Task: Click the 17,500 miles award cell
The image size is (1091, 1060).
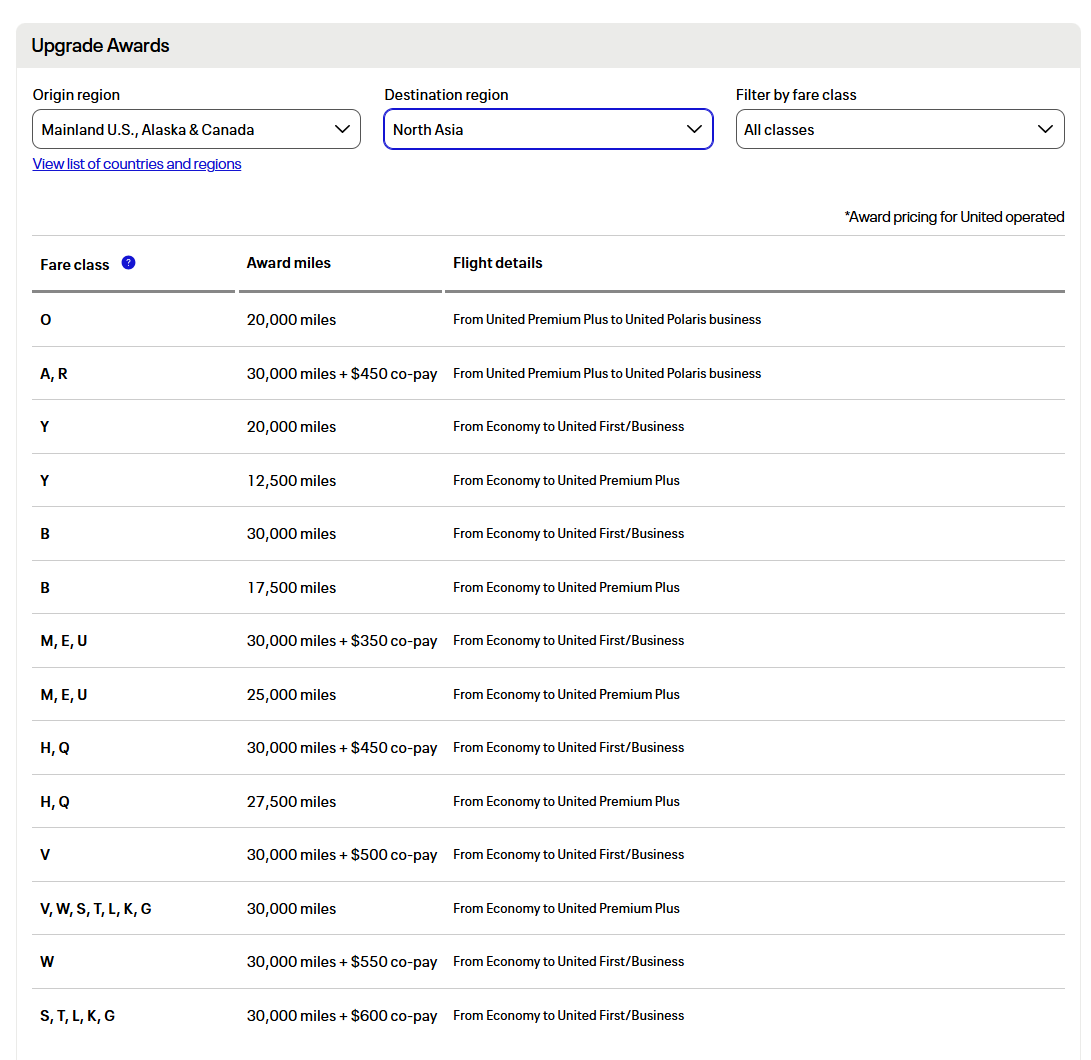Action: point(292,587)
